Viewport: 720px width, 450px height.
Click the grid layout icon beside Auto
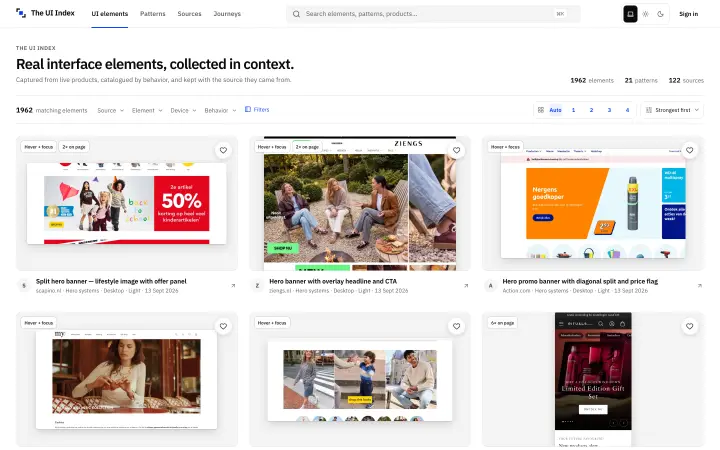click(541, 110)
